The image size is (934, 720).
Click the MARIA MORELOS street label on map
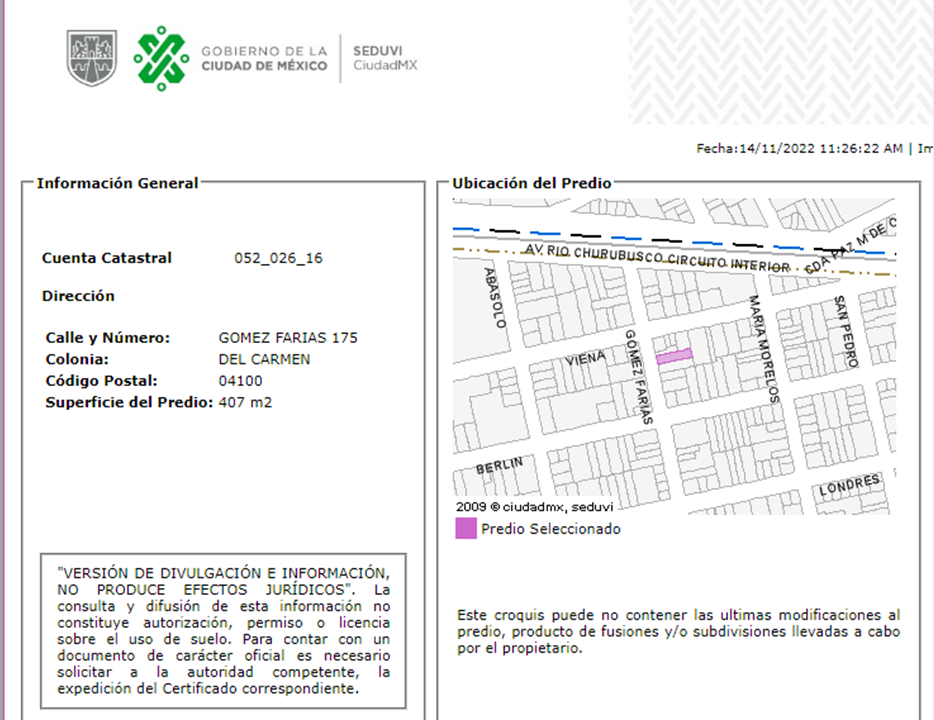764,350
